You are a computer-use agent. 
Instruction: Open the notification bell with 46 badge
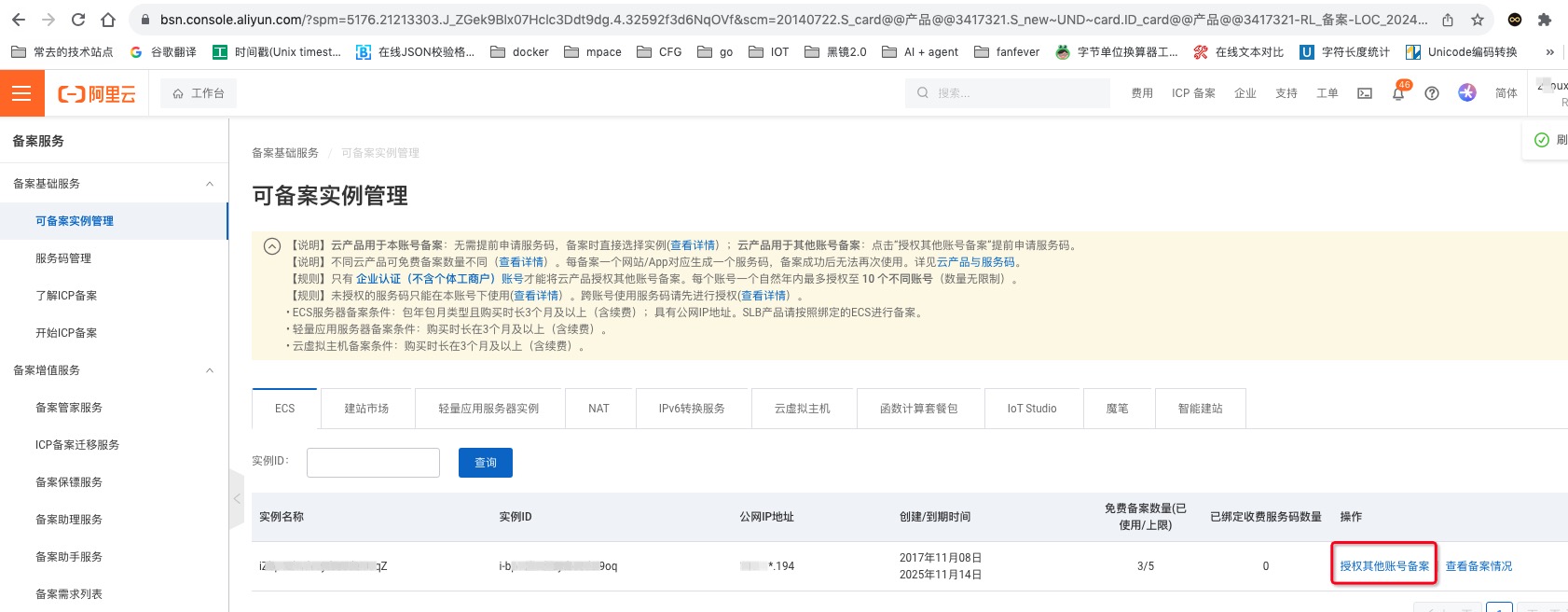[1398, 93]
